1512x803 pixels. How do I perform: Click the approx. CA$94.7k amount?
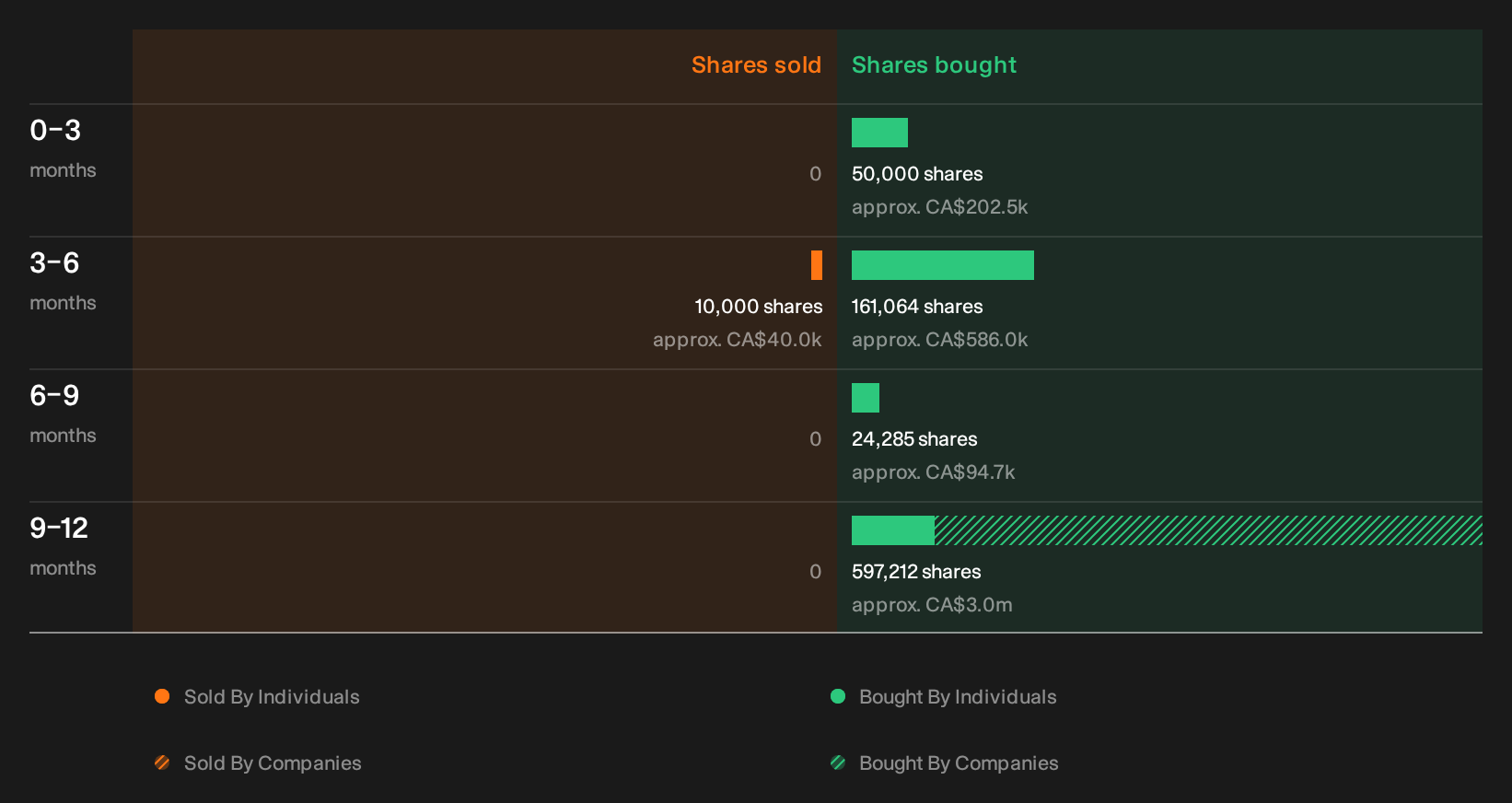tap(933, 472)
